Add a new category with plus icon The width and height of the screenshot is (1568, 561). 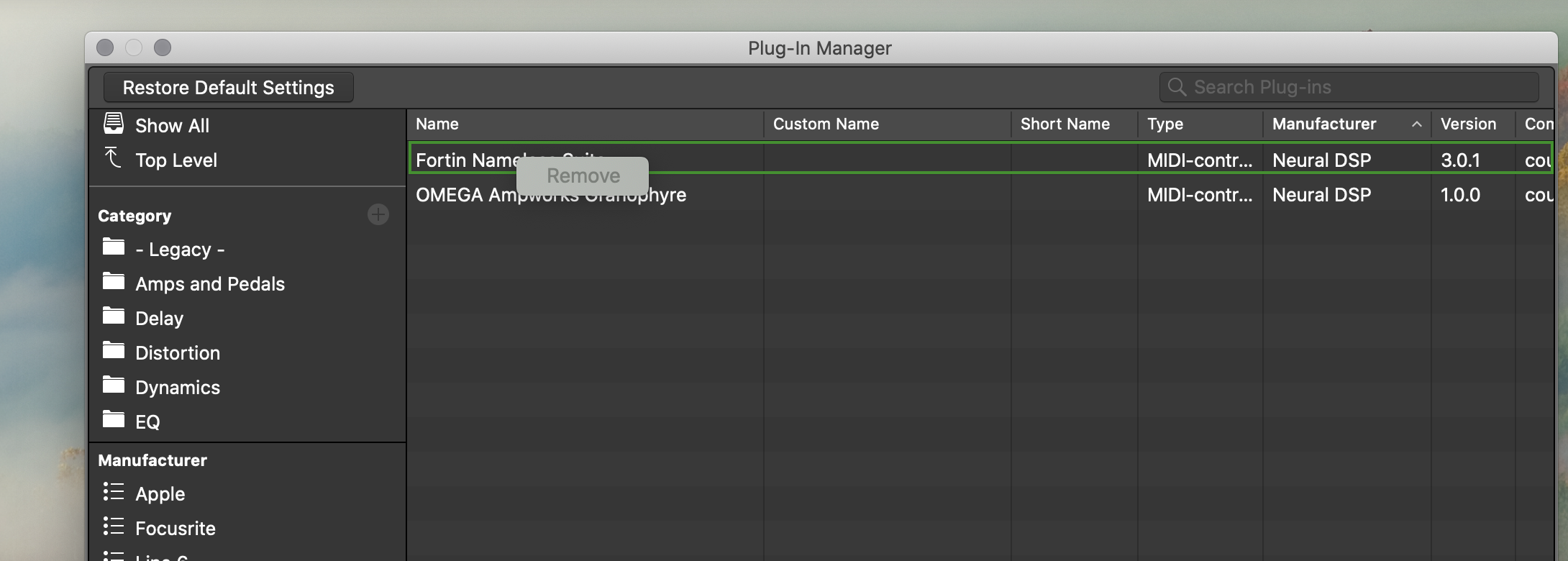pyautogui.click(x=378, y=214)
